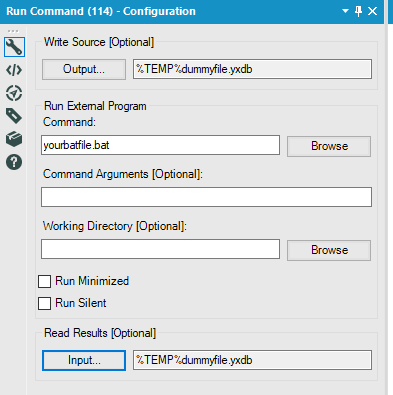
Task: Click the Input... button under Read Results
Action: [x=84, y=360]
